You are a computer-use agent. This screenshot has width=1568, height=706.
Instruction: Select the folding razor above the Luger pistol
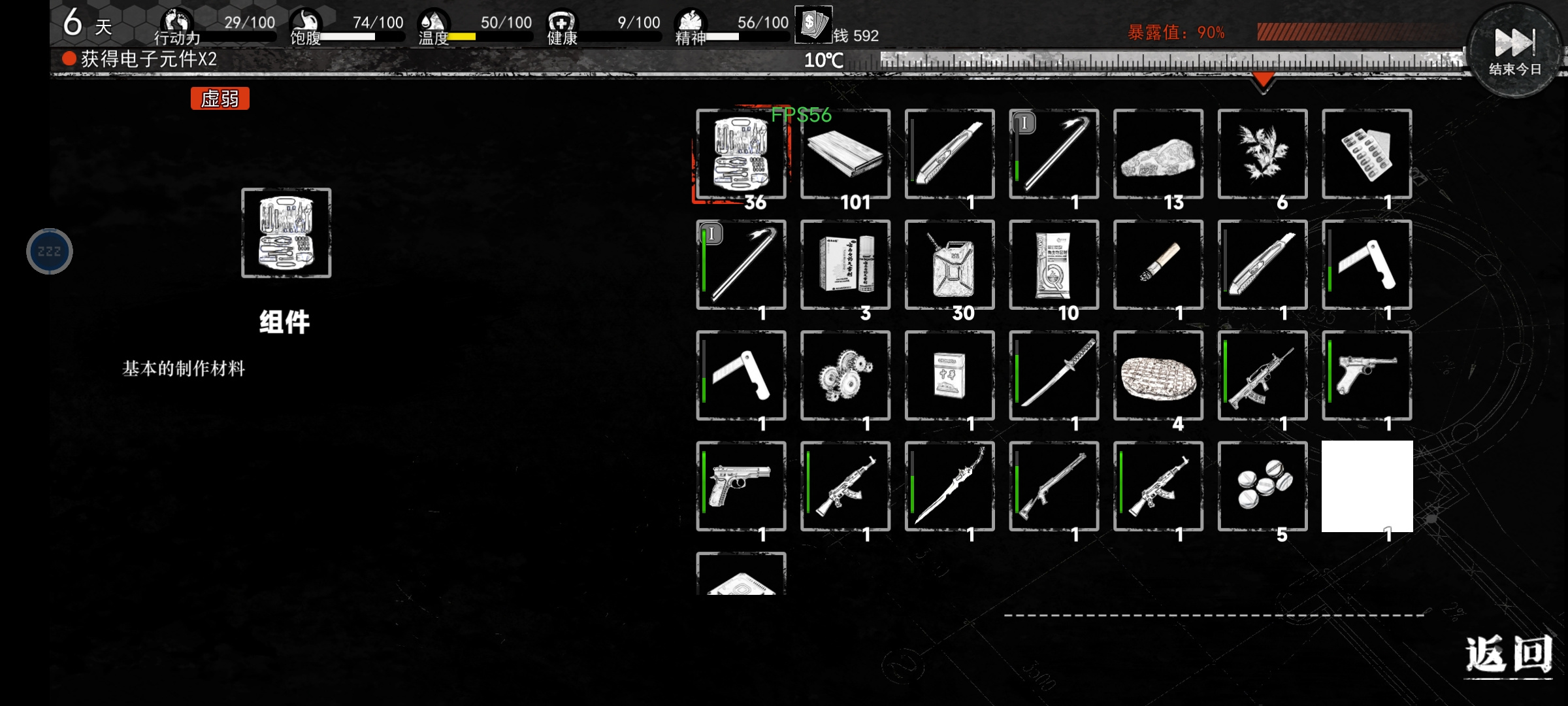click(1367, 265)
